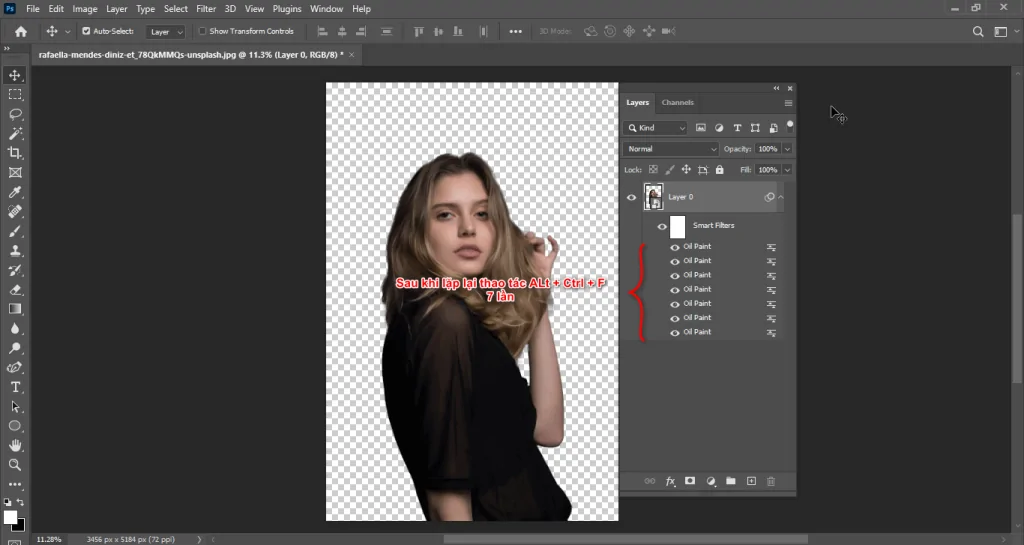The height and width of the screenshot is (545, 1024).
Task: Select the Pen tool
Action: pyautogui.click(x=15, y=367)
